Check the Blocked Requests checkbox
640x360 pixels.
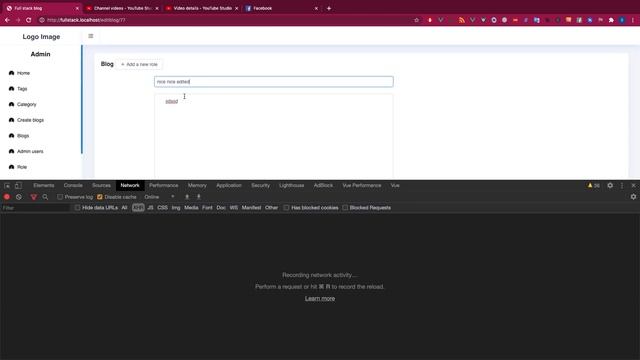point(345,208)
